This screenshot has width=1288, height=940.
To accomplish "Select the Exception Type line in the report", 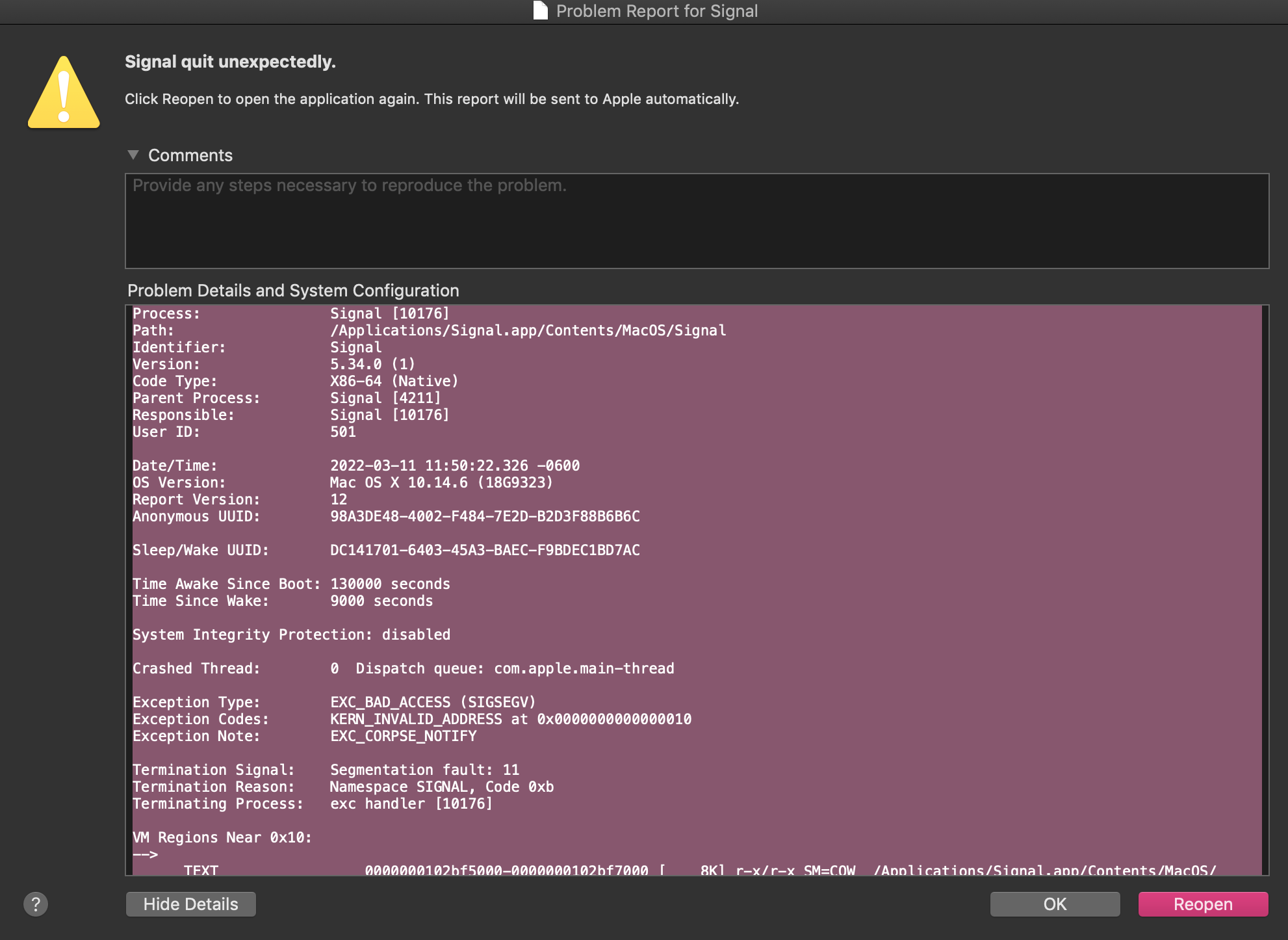I will pyautogui.click(x=333, y=702).
